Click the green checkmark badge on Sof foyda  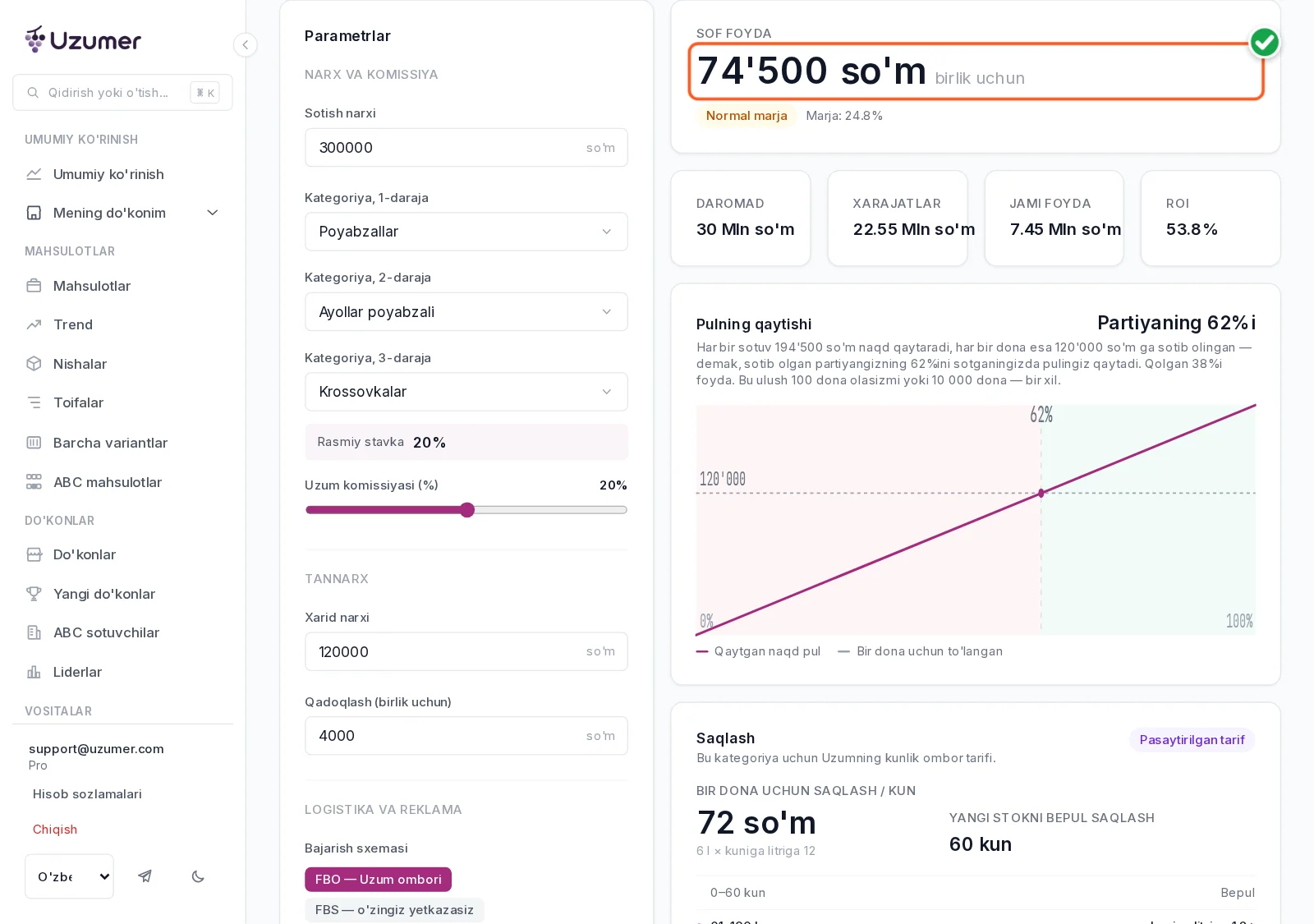click(1264, 43)
